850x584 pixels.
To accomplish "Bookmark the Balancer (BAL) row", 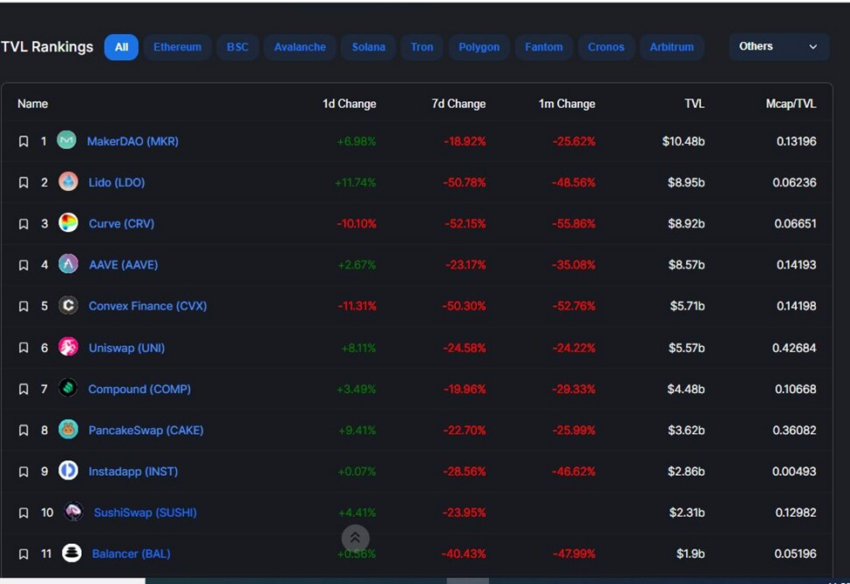I will point(23,554).
